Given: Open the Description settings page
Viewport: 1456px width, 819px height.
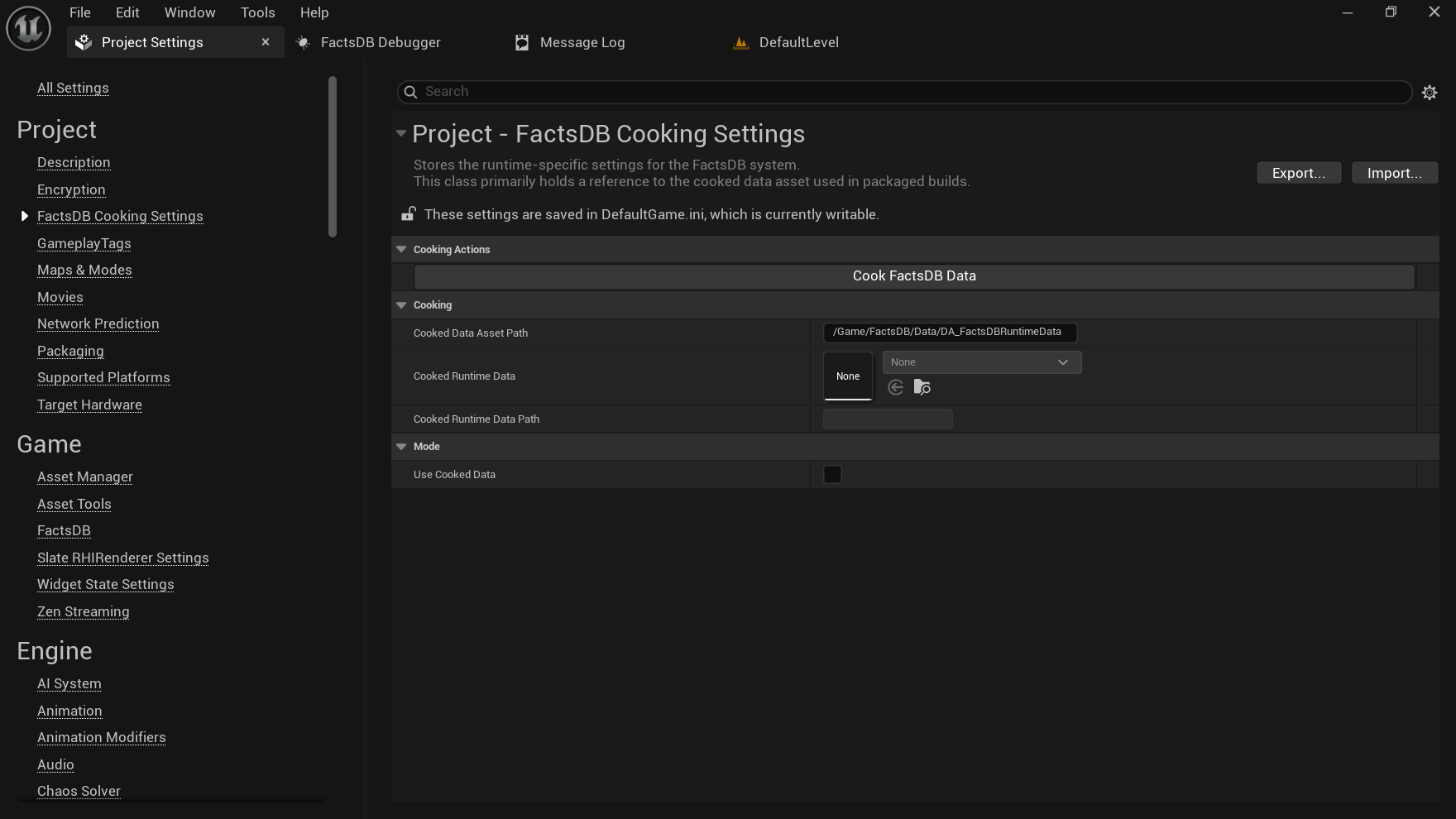Looking at the screenshot, I should pos(74,163).
